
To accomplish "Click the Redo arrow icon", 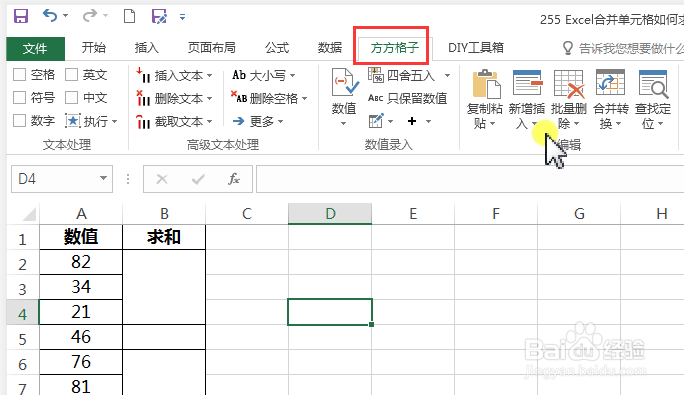I will pyautogui.click(x=89, y=16).
